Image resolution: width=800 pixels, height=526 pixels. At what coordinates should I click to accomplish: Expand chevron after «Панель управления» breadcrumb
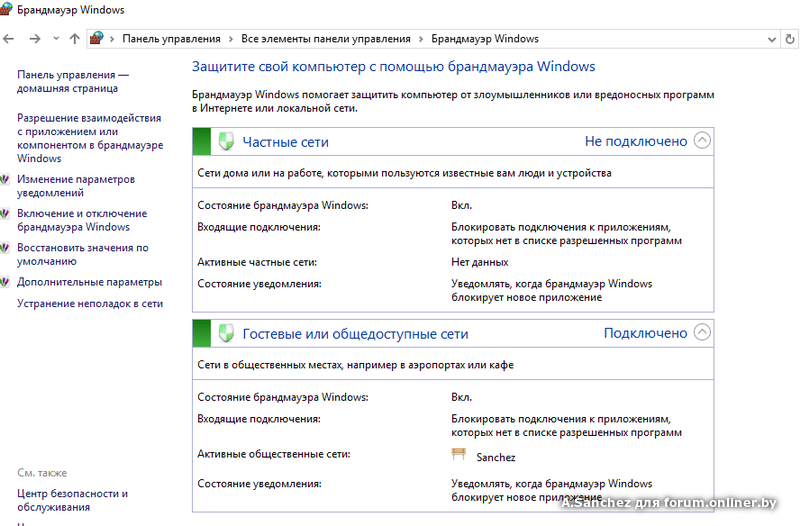[231, 39]
